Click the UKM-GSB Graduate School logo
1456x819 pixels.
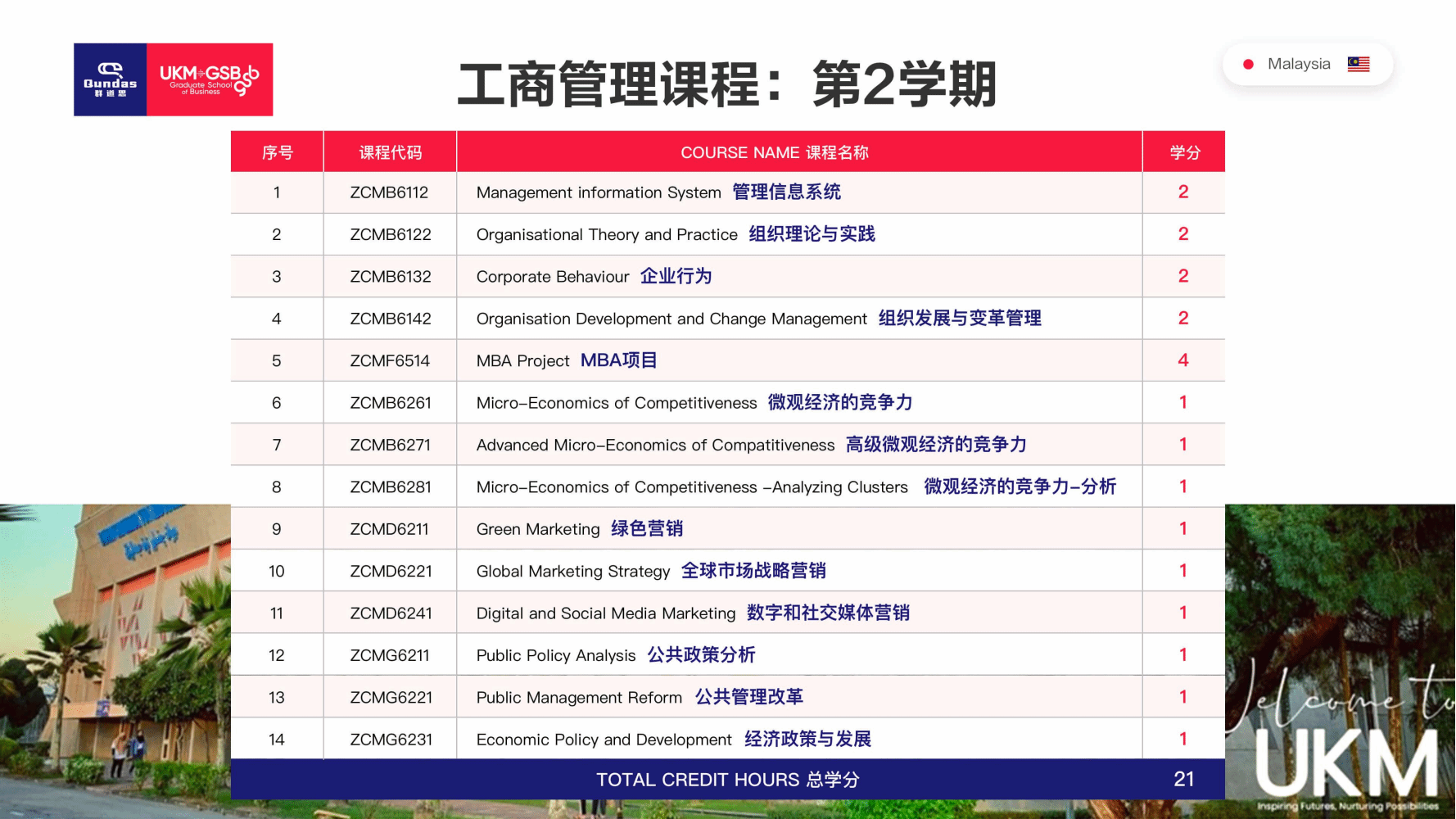click(210, 79)
